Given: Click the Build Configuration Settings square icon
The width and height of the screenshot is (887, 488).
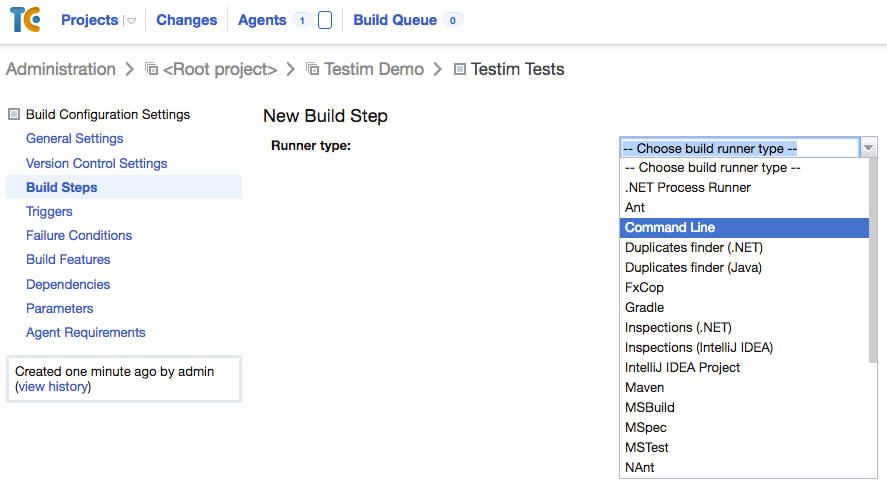Looking at the screenshot, I should [14, 114].
